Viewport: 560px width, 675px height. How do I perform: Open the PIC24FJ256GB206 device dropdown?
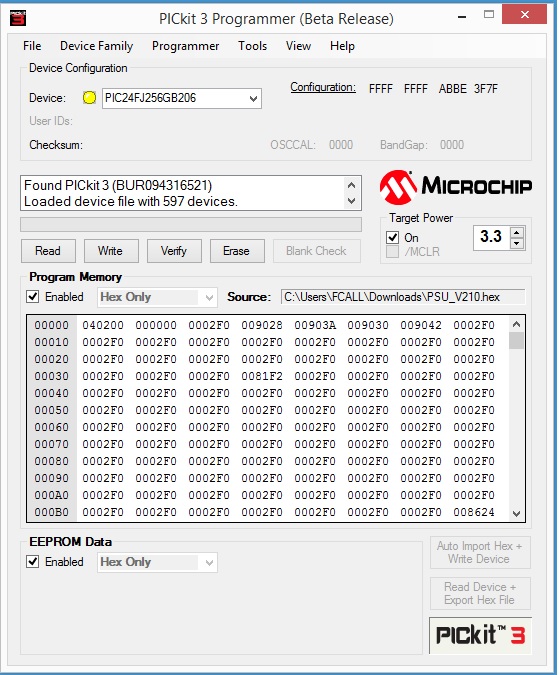254,99
